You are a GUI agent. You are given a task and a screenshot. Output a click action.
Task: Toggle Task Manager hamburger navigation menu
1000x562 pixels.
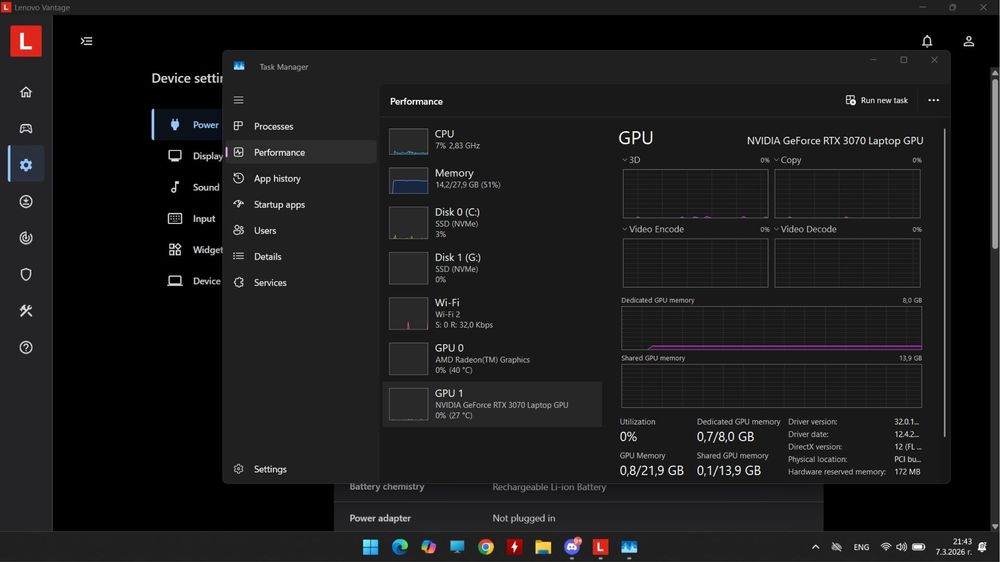point(239,100)
